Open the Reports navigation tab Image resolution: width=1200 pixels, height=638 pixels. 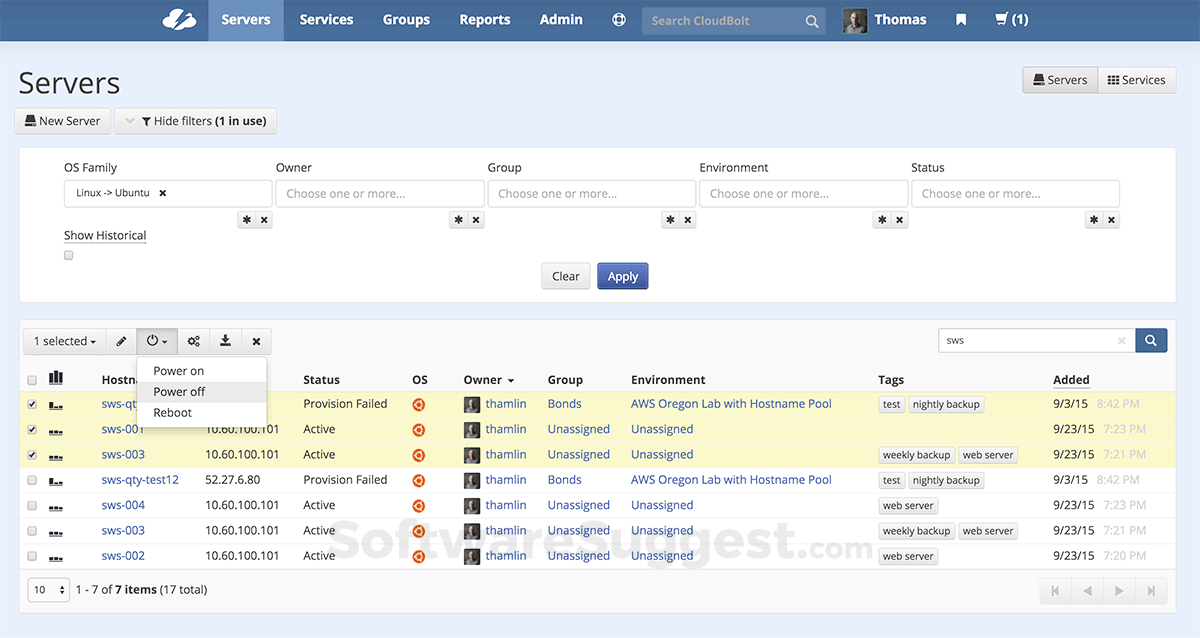point(484,20)
